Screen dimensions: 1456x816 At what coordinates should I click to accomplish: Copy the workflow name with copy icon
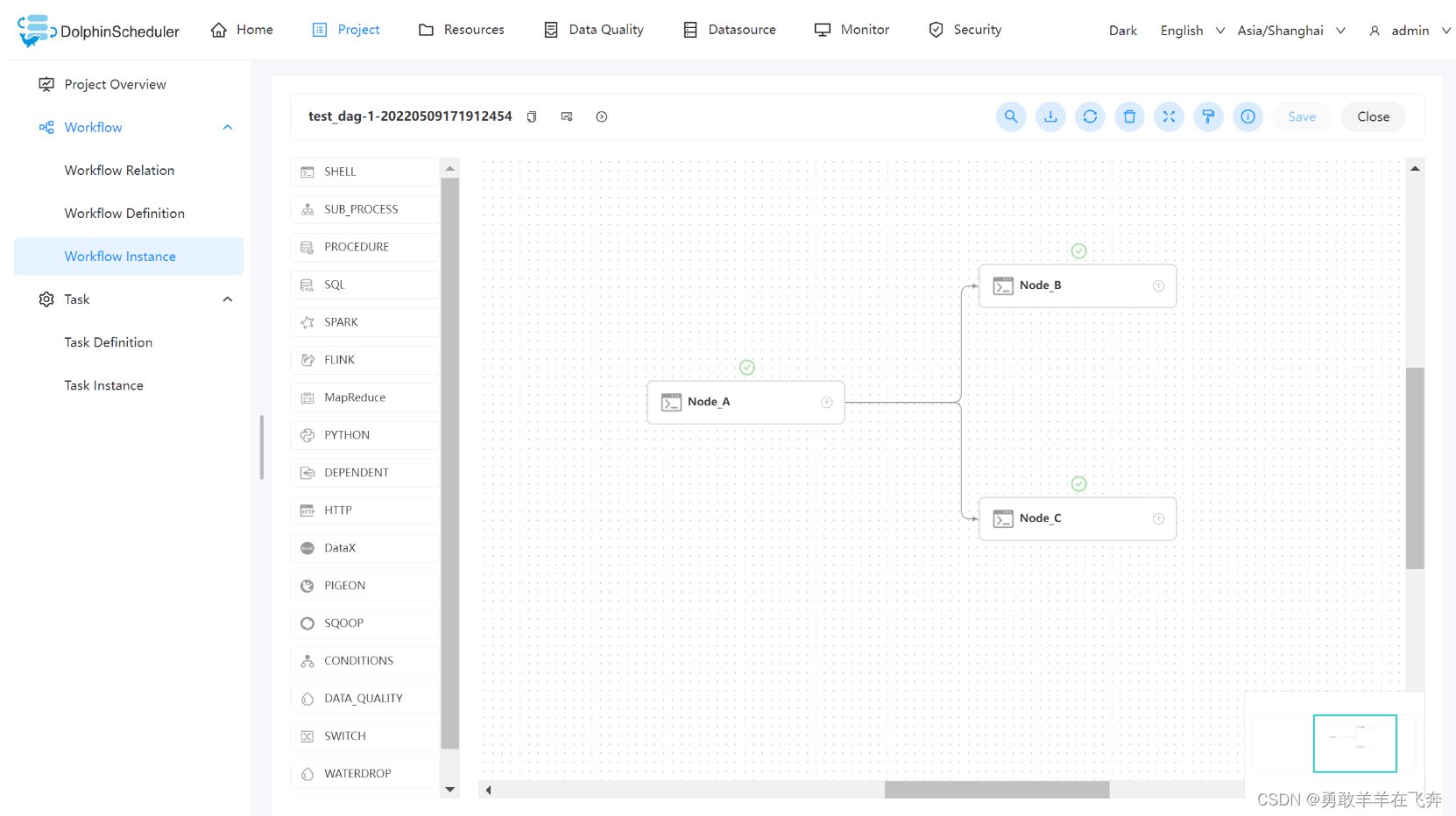(x=532, y=116)
